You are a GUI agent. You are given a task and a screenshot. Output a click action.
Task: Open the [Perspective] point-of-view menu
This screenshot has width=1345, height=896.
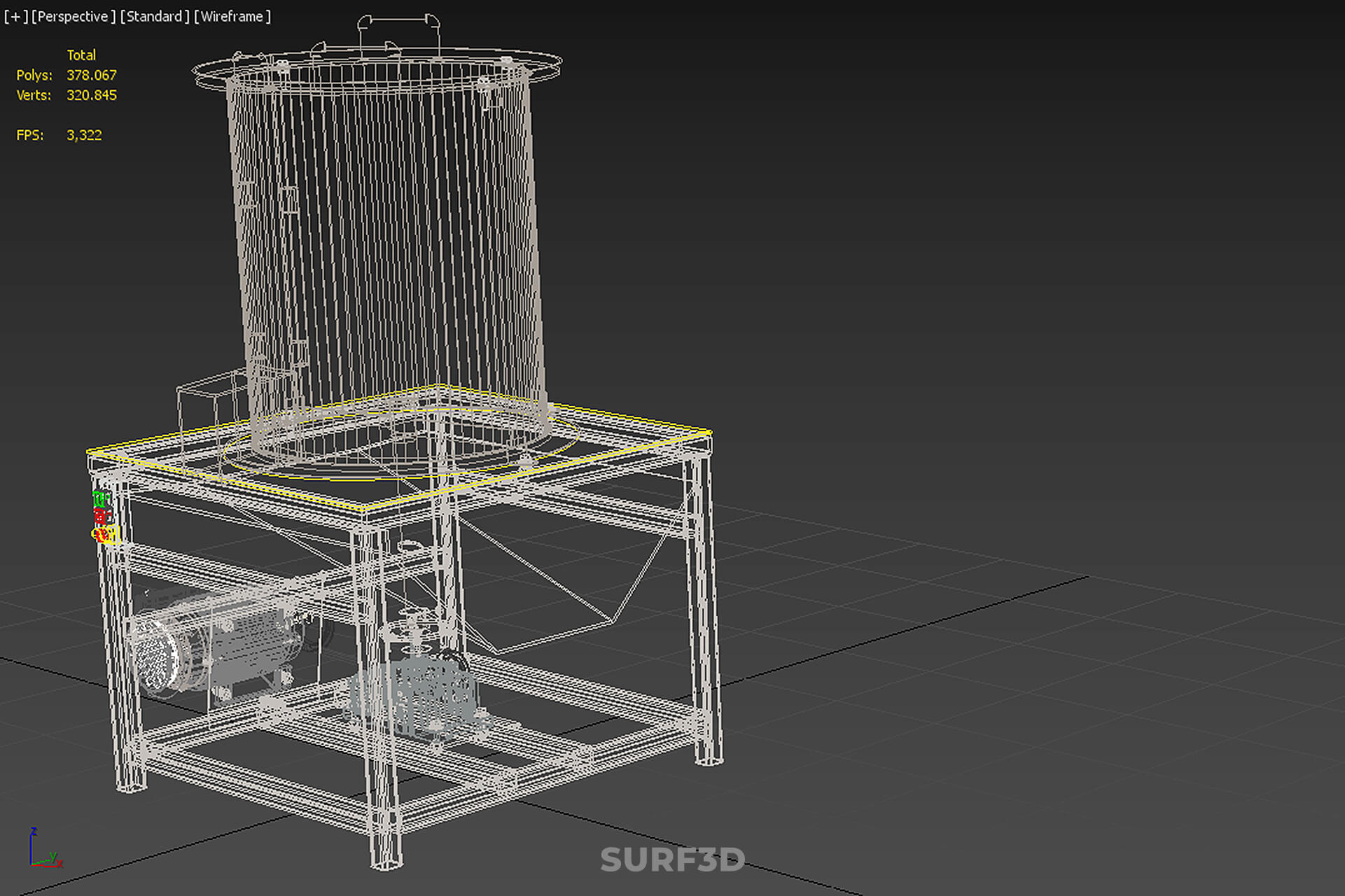coord(74,16)
